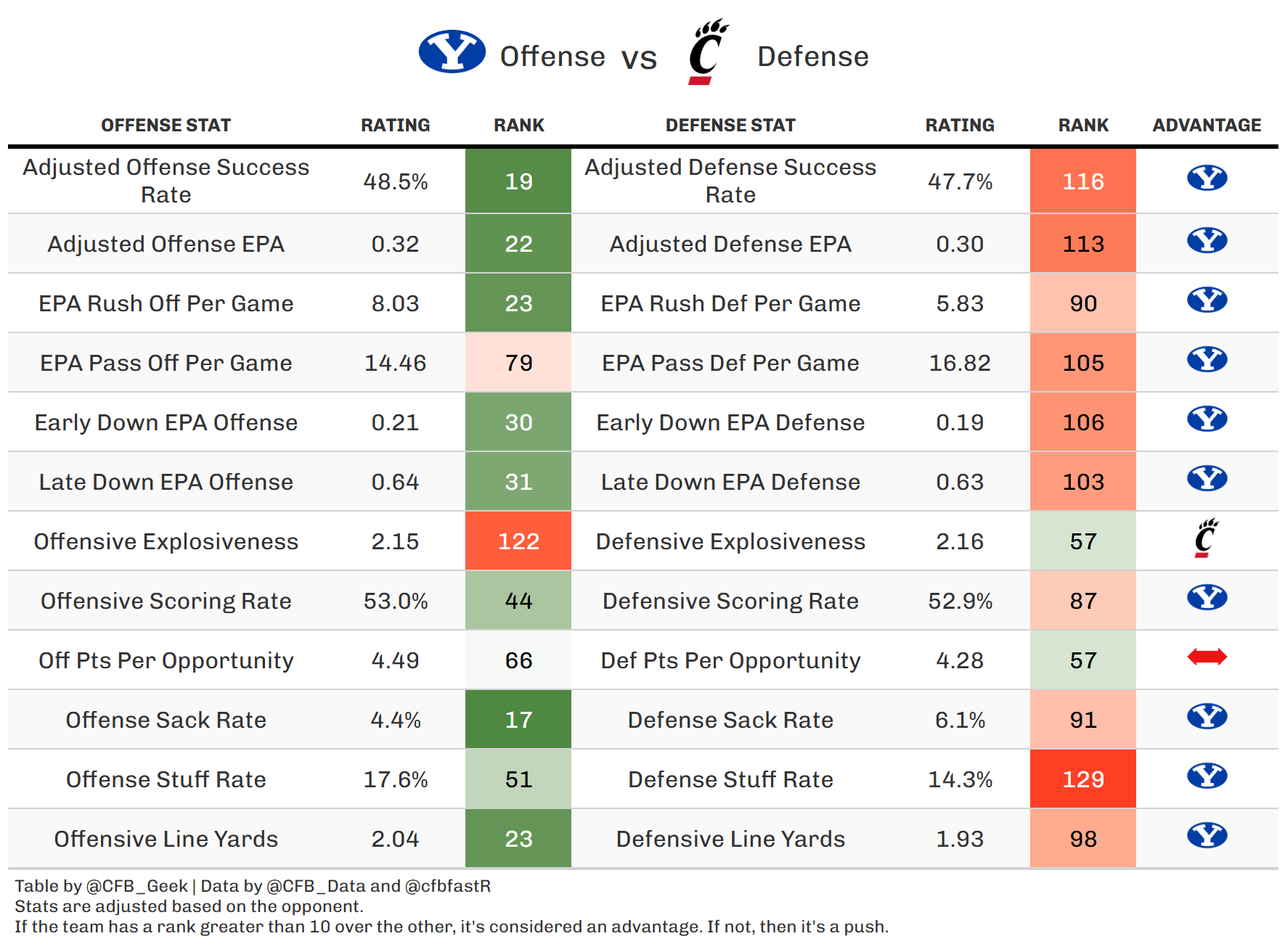The height and width of the screenshot is (952, 1285).
Task: Click the Cincinnati Bearcats logo in the header
Action: tap(707, 52)
